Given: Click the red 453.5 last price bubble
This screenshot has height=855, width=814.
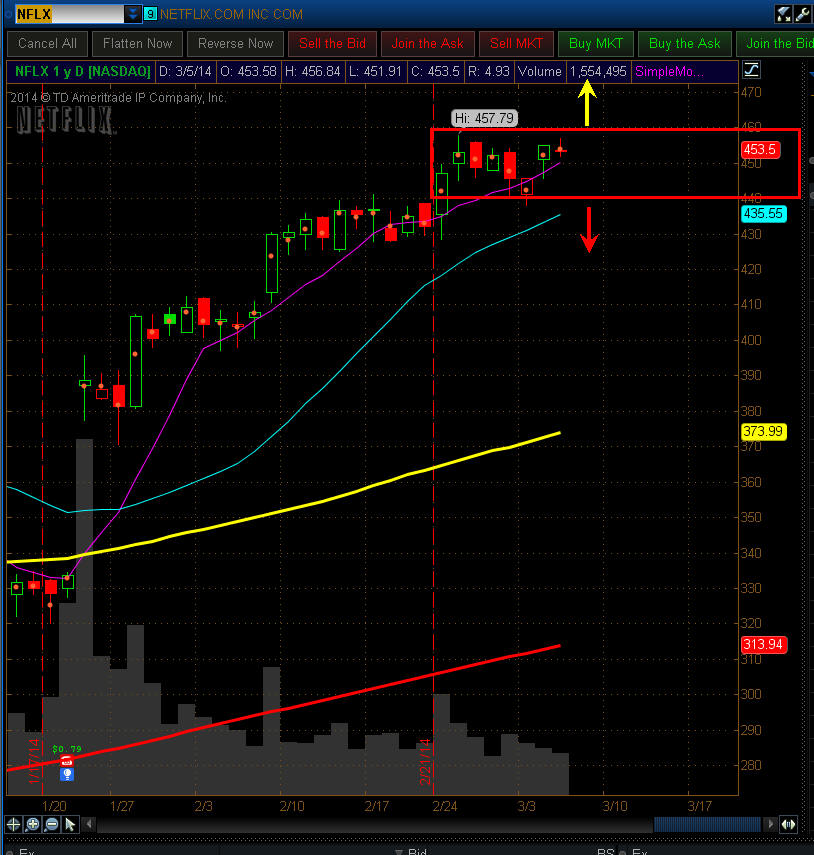Looking at the screenshot, I should (x=760, y=149).
